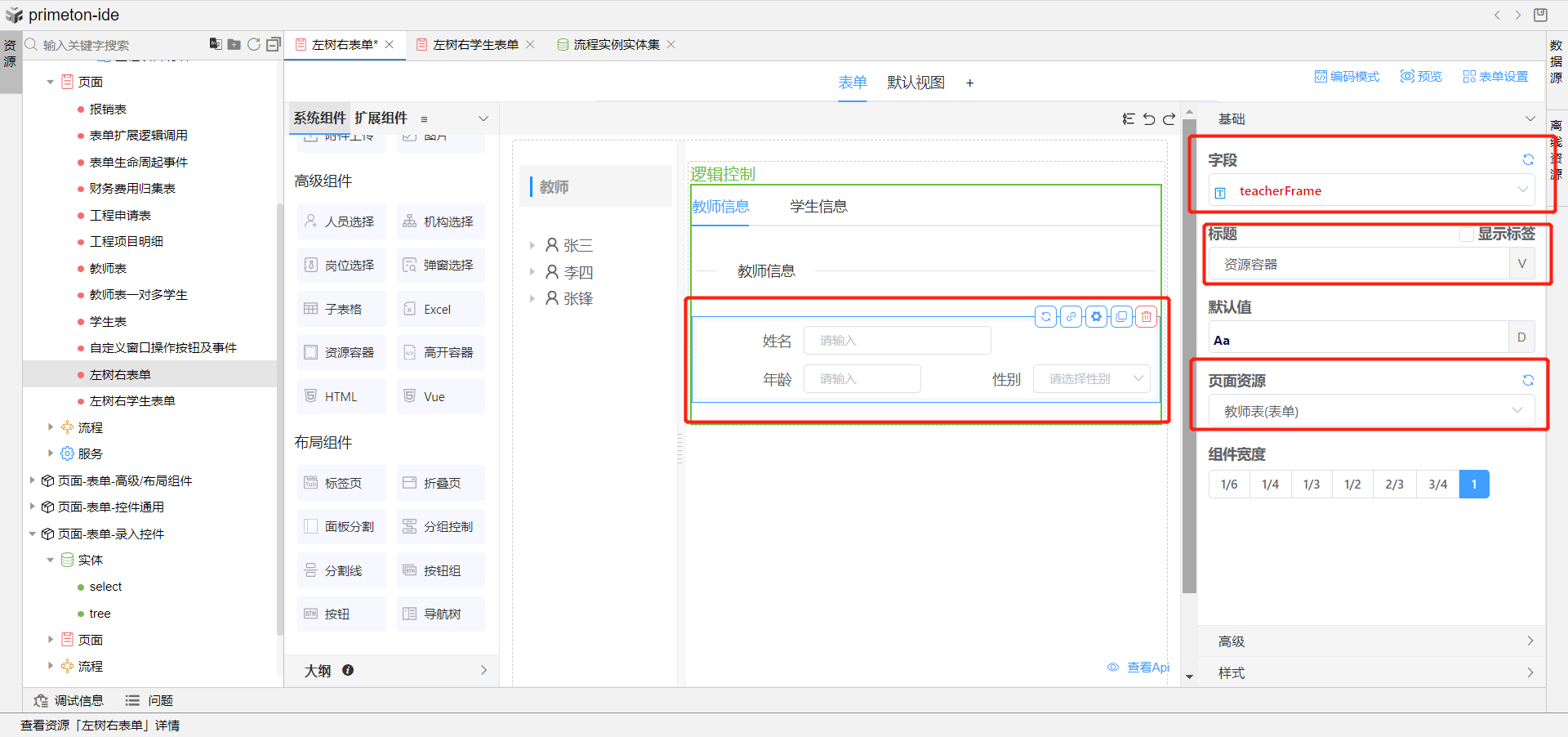This screenshot has height=737, width=1568.
Task: Click the red delete icon on selected component
Action: pos(1147,316)
